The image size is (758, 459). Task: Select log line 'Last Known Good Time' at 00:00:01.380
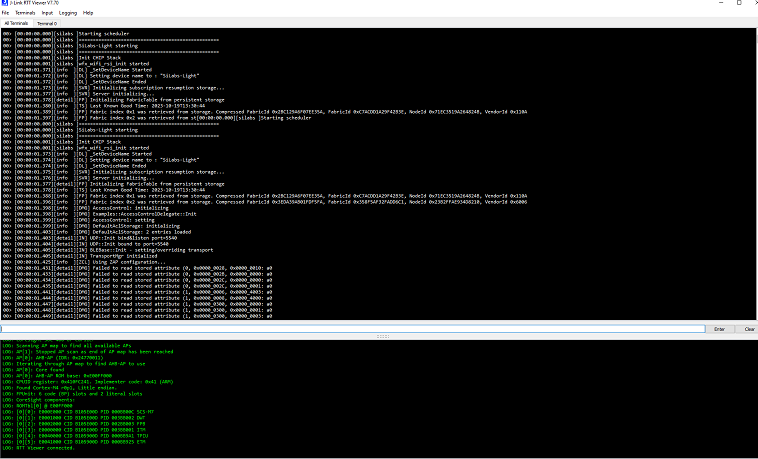(103, 106)
